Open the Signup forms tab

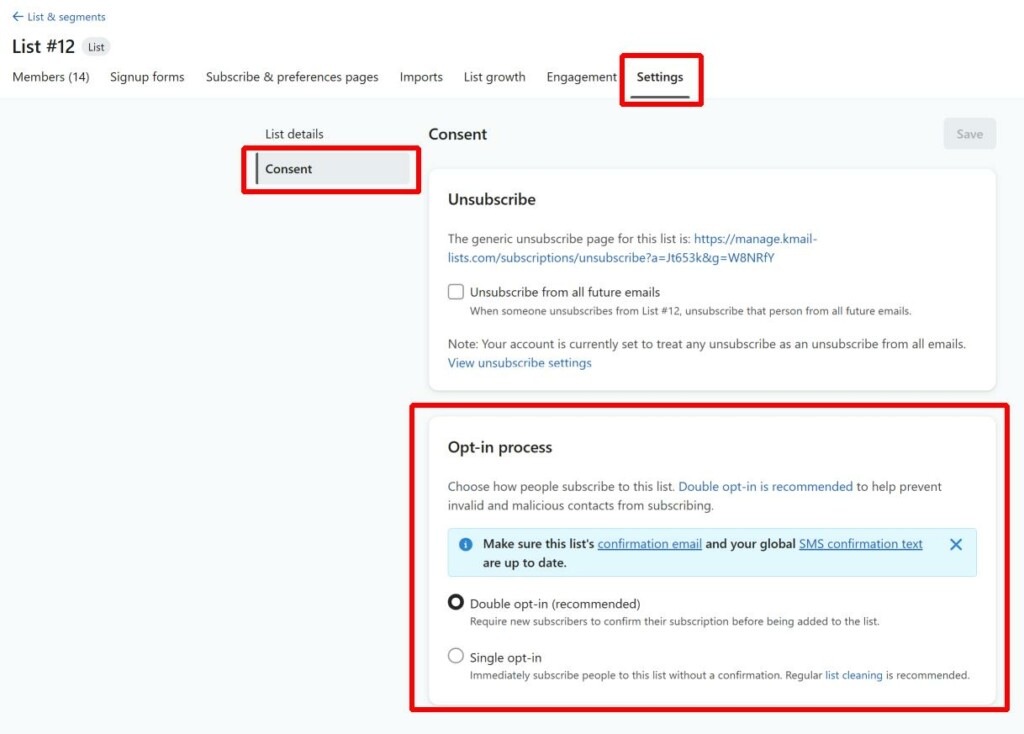coord(146,76)
